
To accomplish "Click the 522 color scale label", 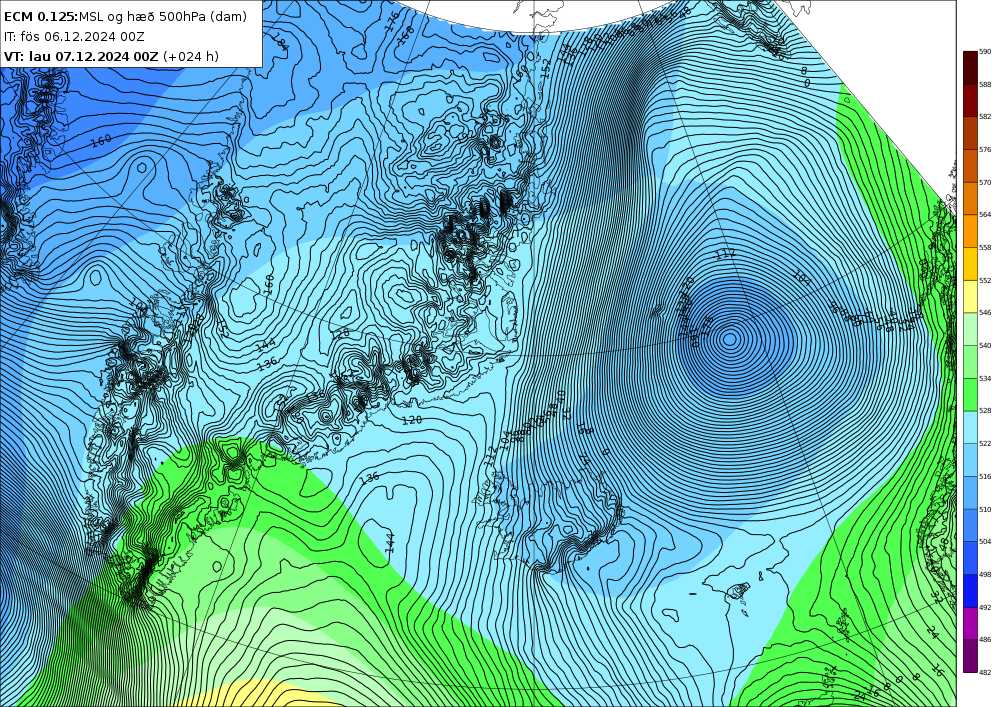I will point(985,444).
